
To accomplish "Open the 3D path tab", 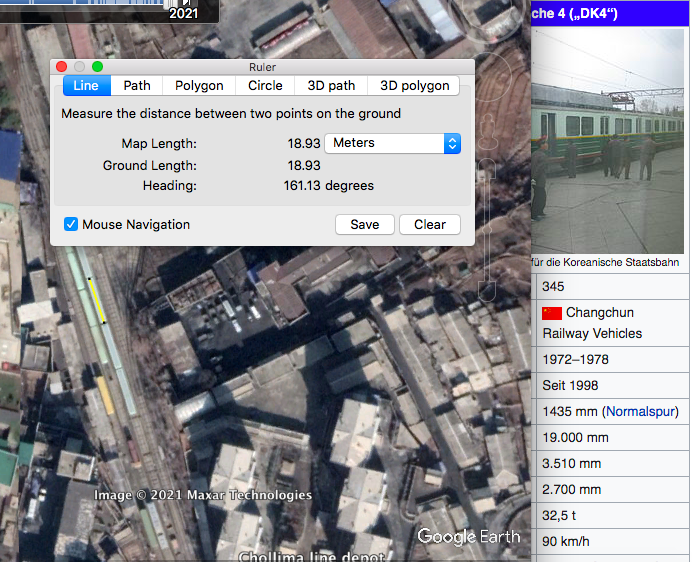I will pos(331,86).
